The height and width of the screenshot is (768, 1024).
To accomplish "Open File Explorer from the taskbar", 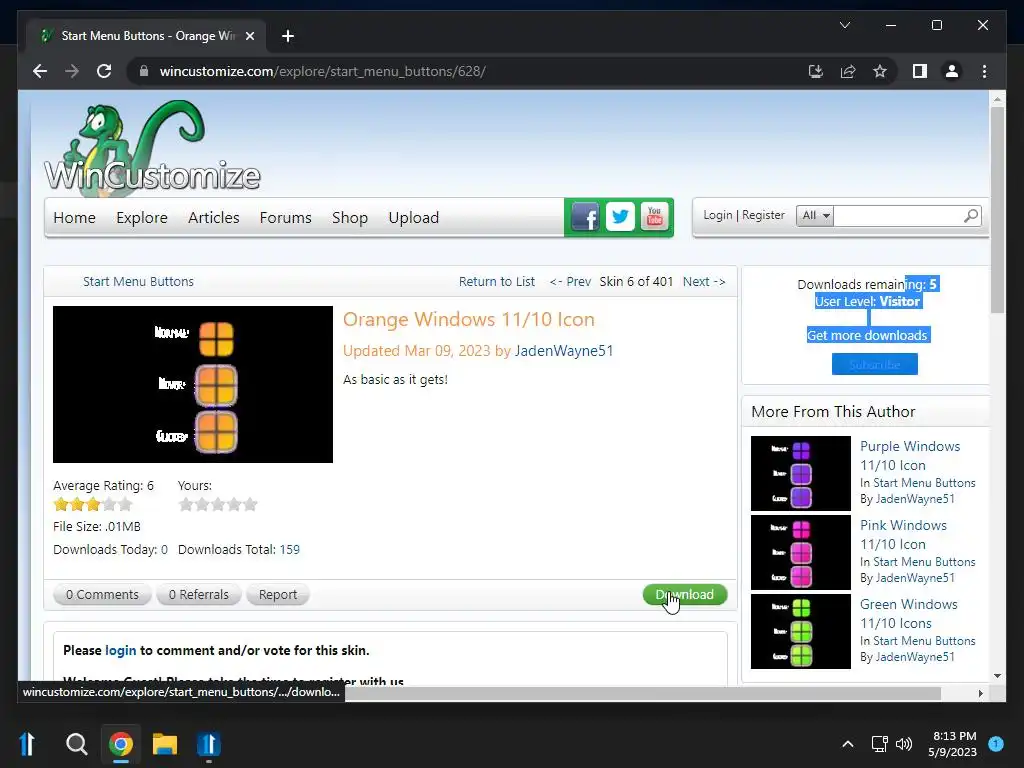I will tap(165, 743).
